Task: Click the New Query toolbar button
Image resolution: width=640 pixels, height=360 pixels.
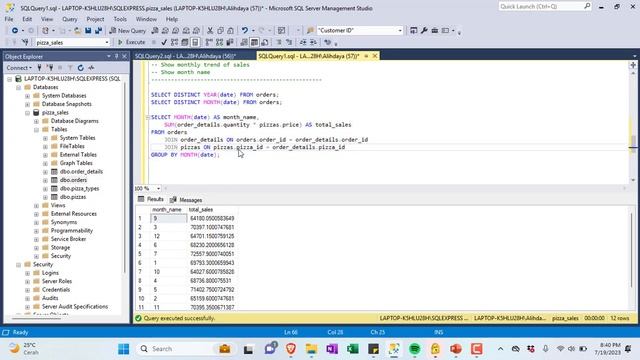Action: [x=127, y=31]
